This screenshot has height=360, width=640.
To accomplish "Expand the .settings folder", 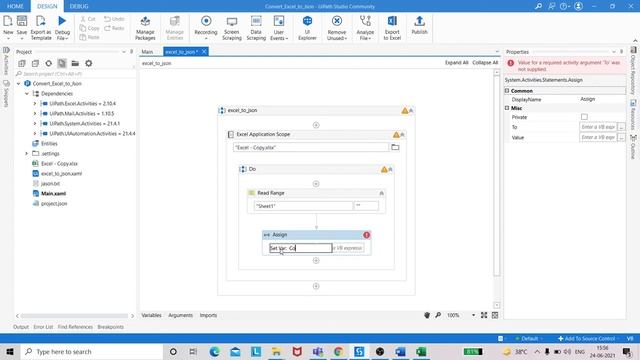I will click(x=27, y=153).
